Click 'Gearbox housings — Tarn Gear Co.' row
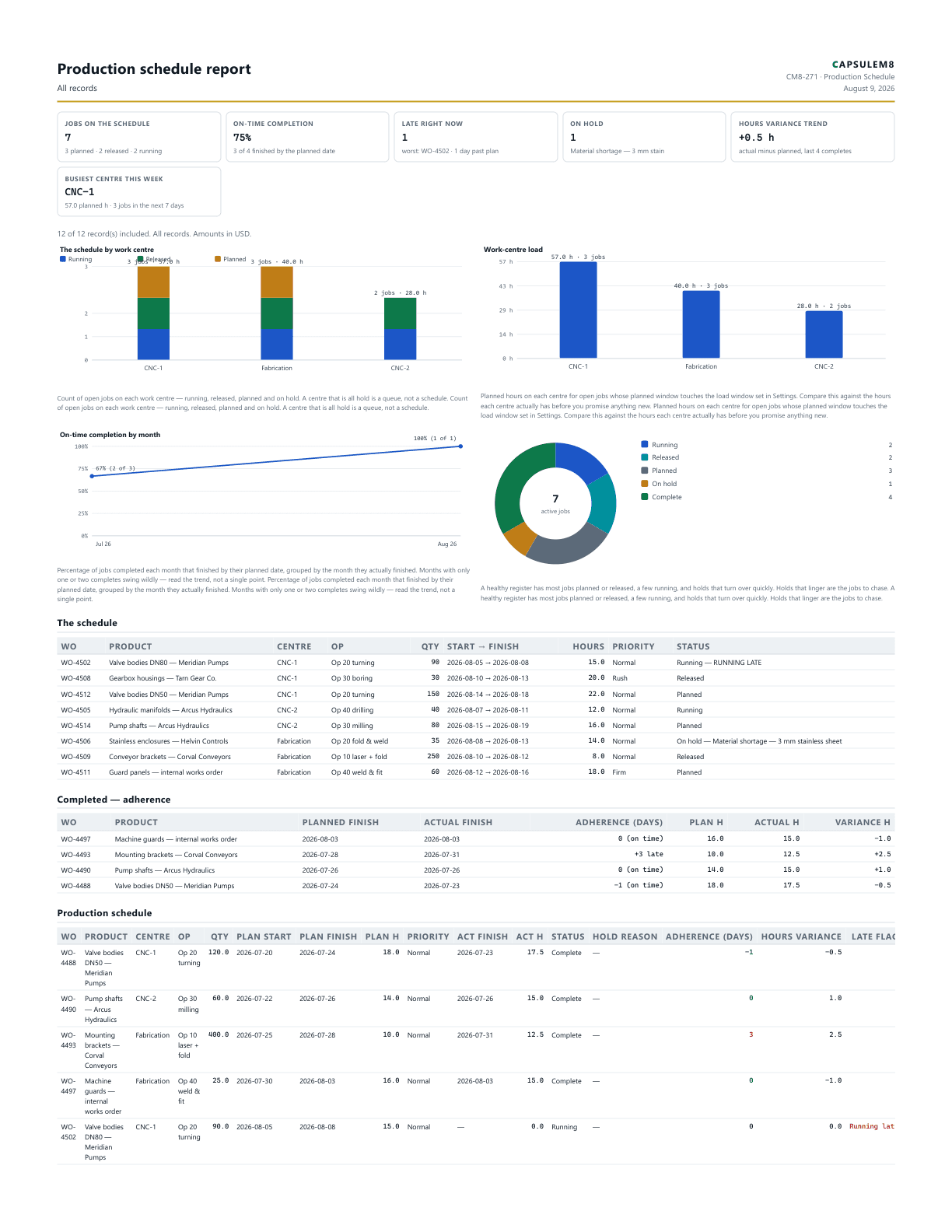Image resolution: width=952 pixels, height=1232 pixels. pos(476,678)
